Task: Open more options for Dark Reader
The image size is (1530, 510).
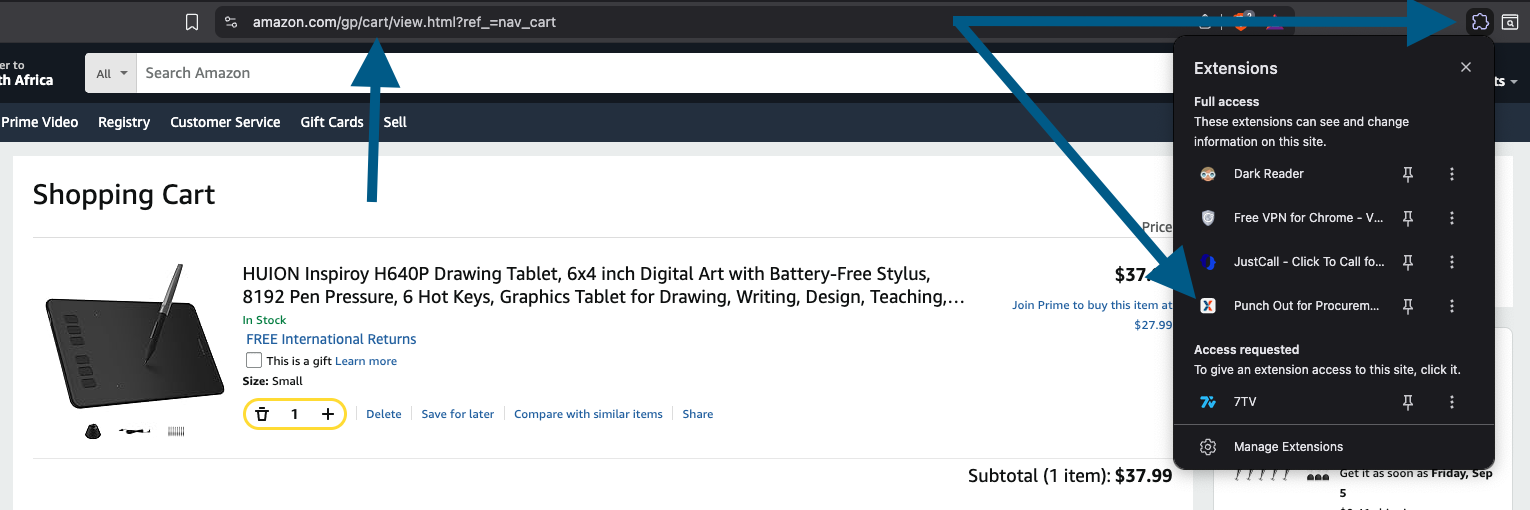Action: 1452,174
